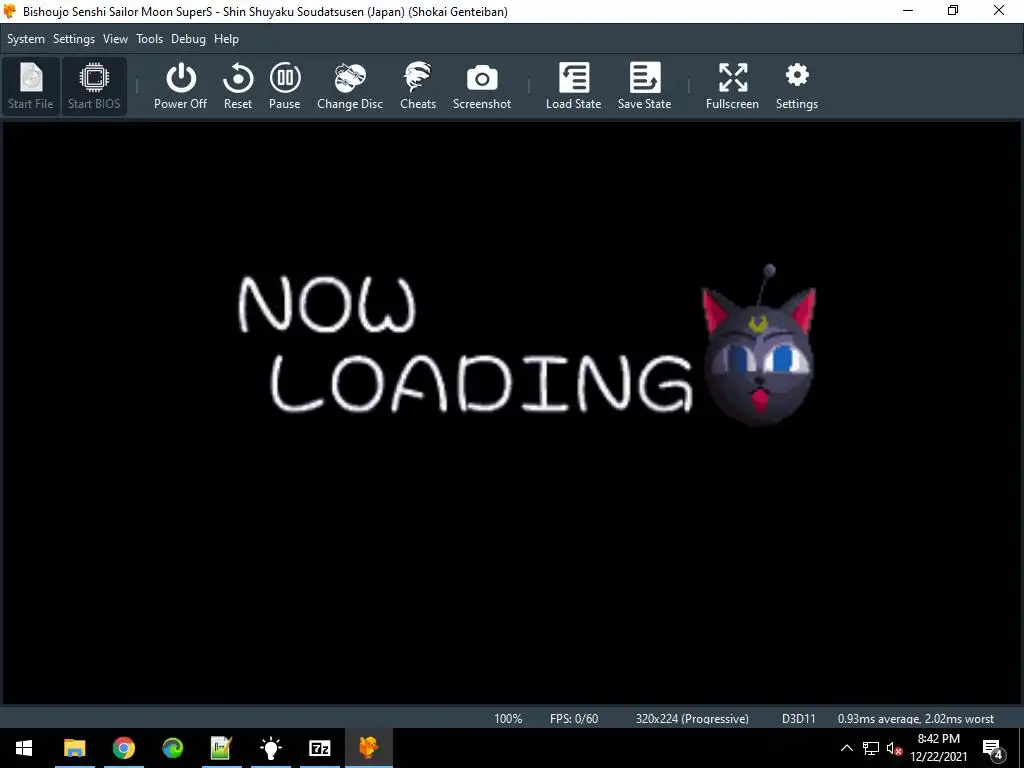Open the Notepad++ taskbar icon
1024x768 pixels.
click(x=221, y=748)
